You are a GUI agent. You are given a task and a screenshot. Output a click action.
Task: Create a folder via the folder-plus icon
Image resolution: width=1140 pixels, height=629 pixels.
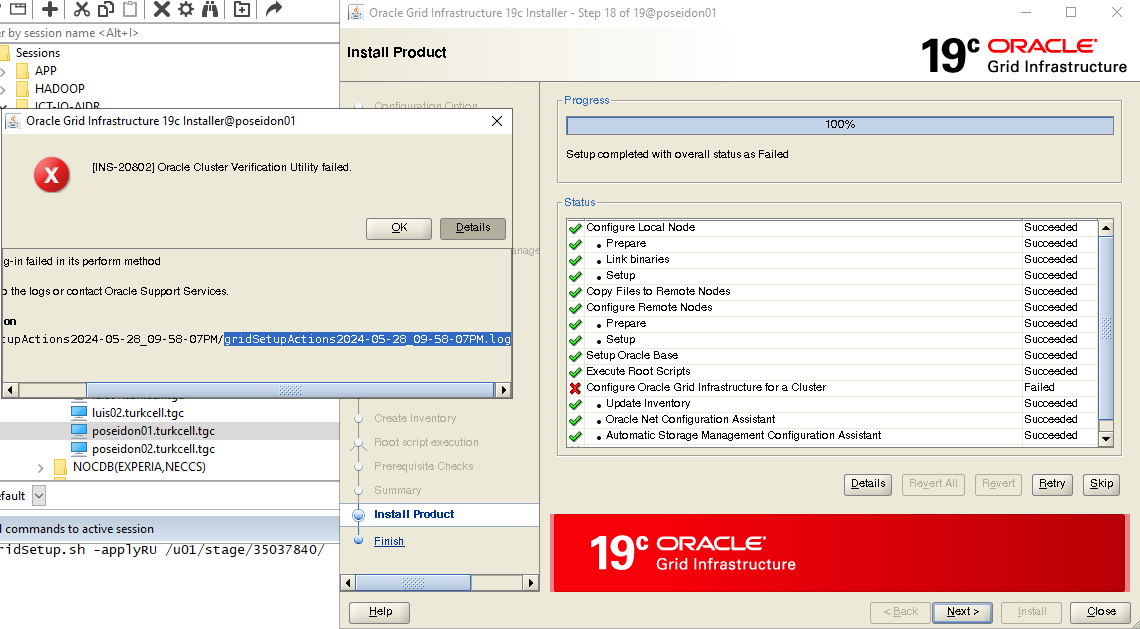pyautogui.click(x=241, y=11)
